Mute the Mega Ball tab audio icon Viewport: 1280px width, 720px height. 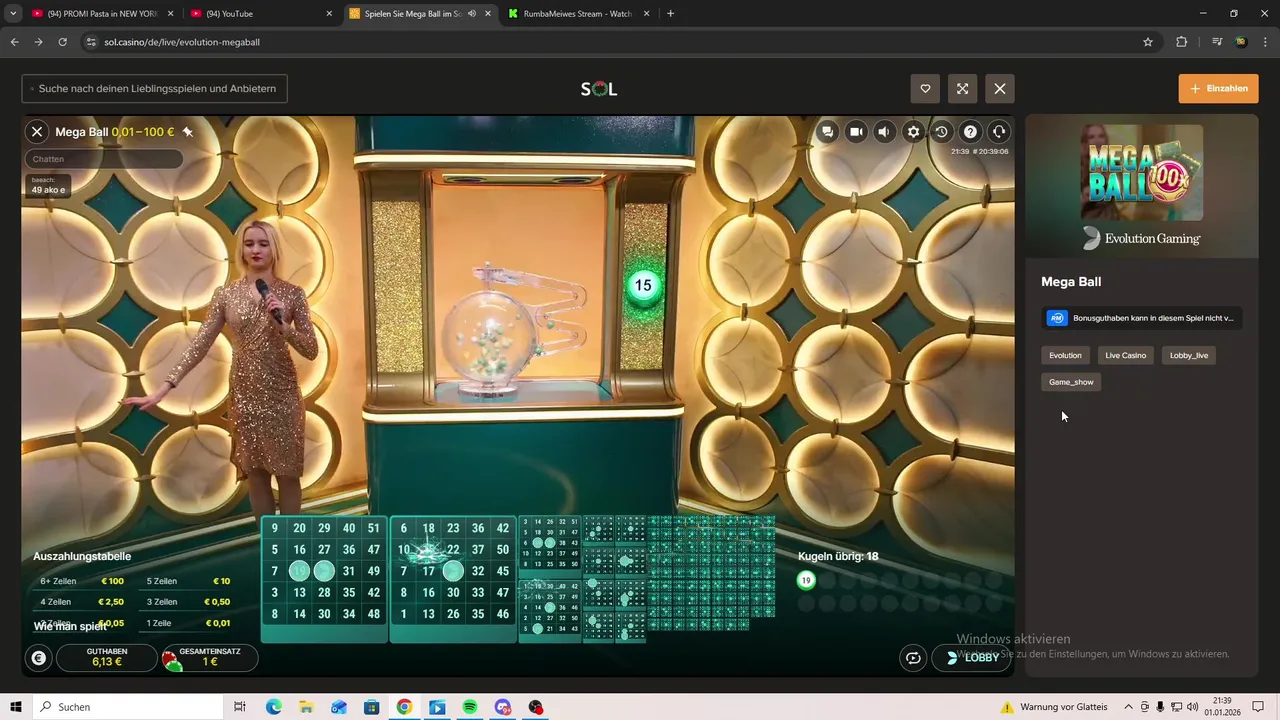point(472,14)
